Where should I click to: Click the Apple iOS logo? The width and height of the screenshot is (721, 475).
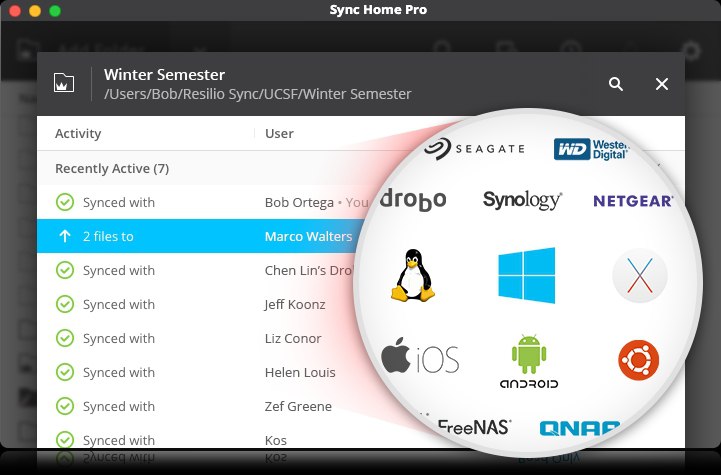[420, 356]
